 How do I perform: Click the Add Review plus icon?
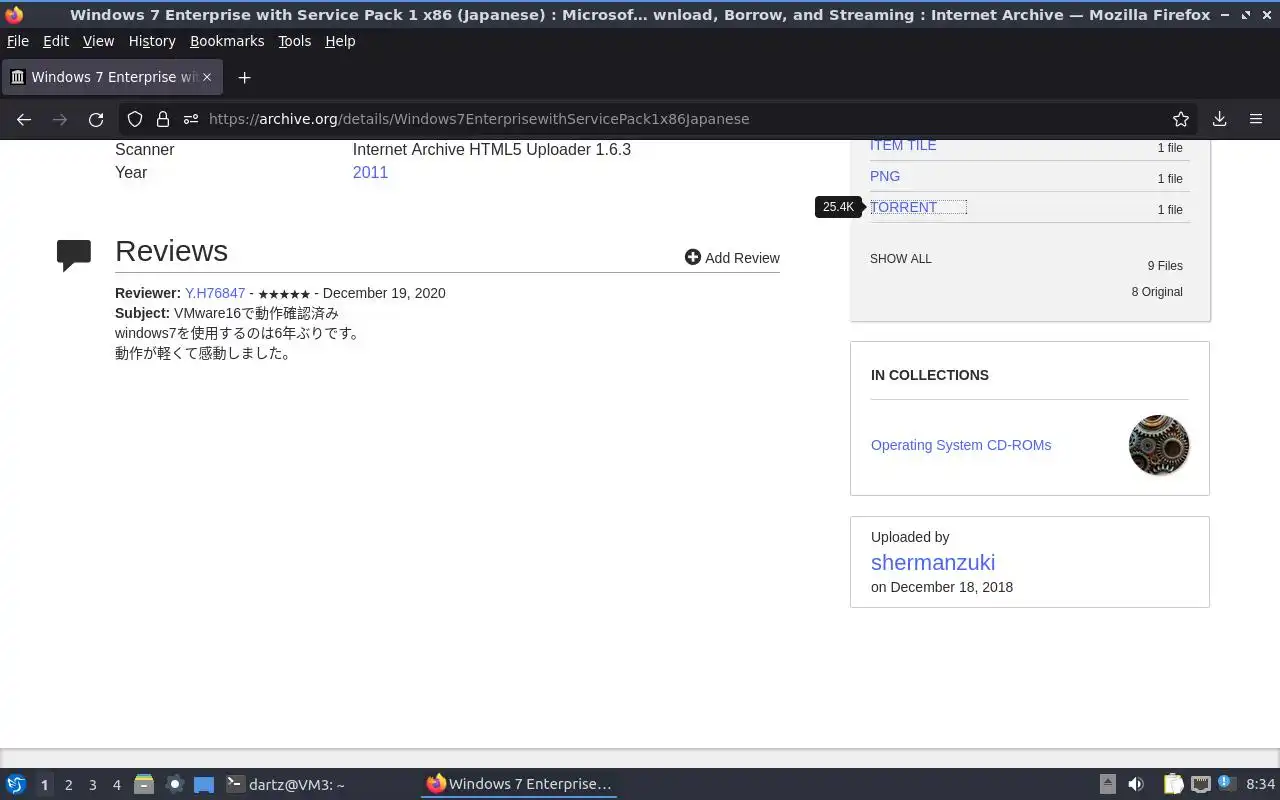point(692,257)
